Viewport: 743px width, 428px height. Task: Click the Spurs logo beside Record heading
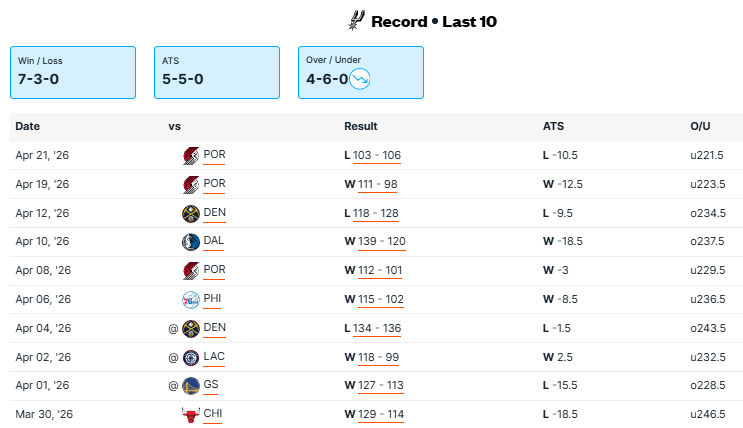[357, 20]
